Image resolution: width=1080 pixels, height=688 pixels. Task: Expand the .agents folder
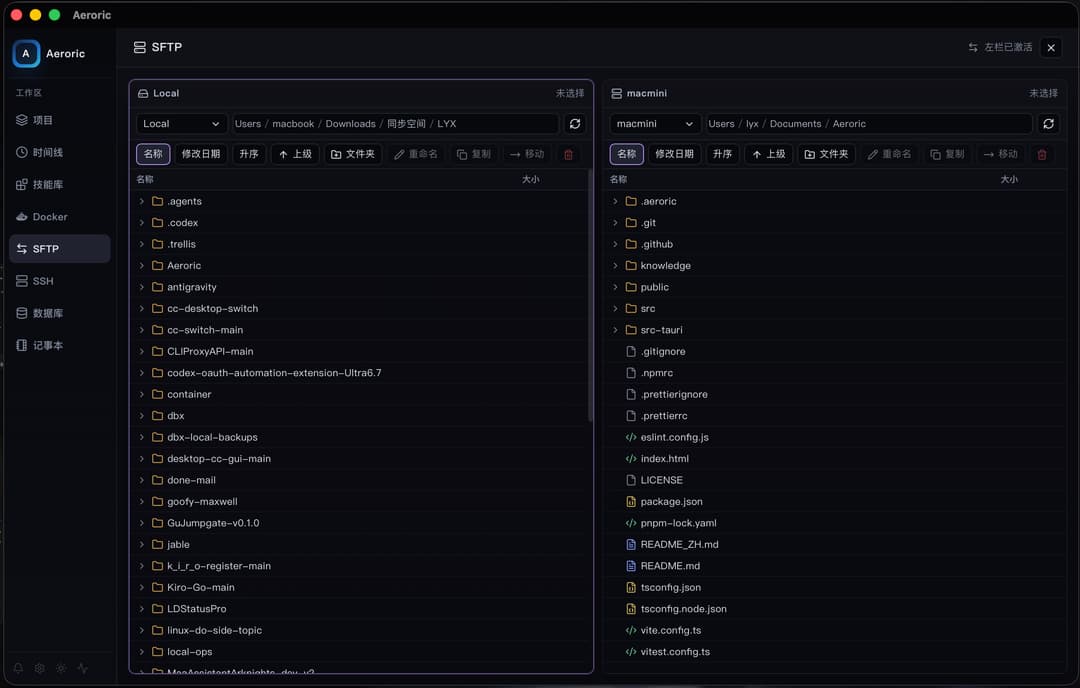(141, 201)
